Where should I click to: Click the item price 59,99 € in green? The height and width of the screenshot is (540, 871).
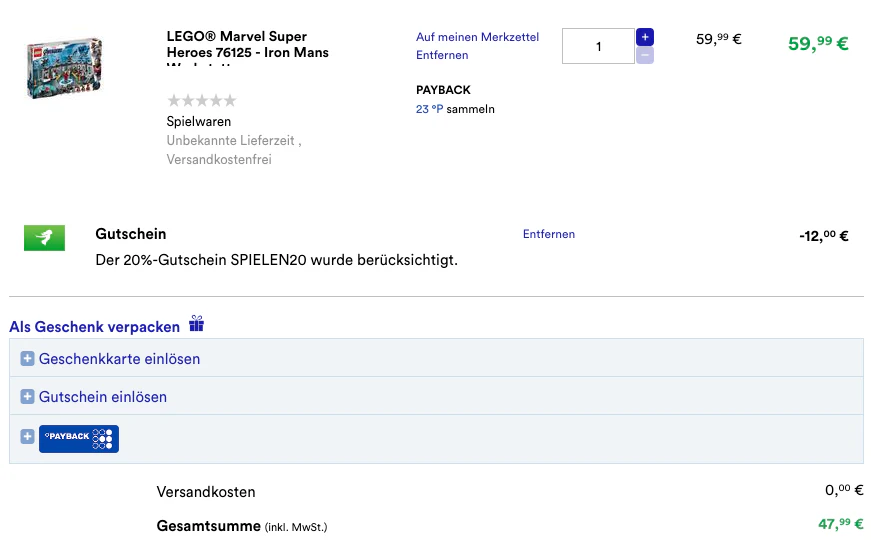tap(818, 43)
